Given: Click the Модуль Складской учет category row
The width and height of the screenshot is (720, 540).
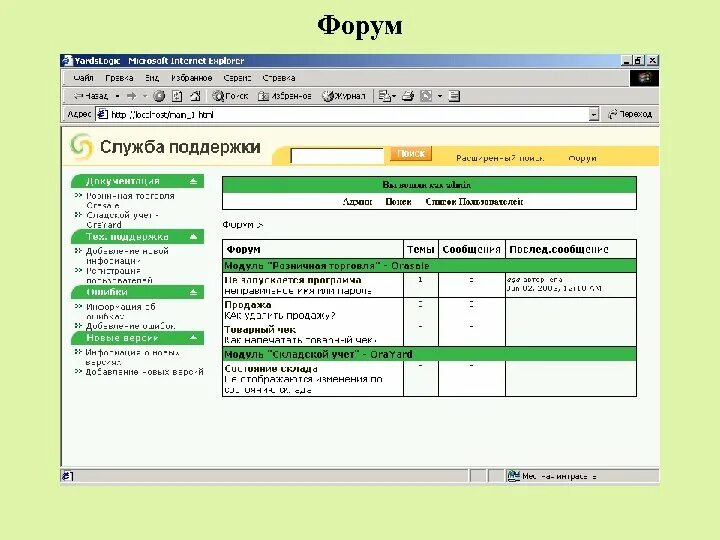Looking at the screenshot, I should tap(429, 354).
